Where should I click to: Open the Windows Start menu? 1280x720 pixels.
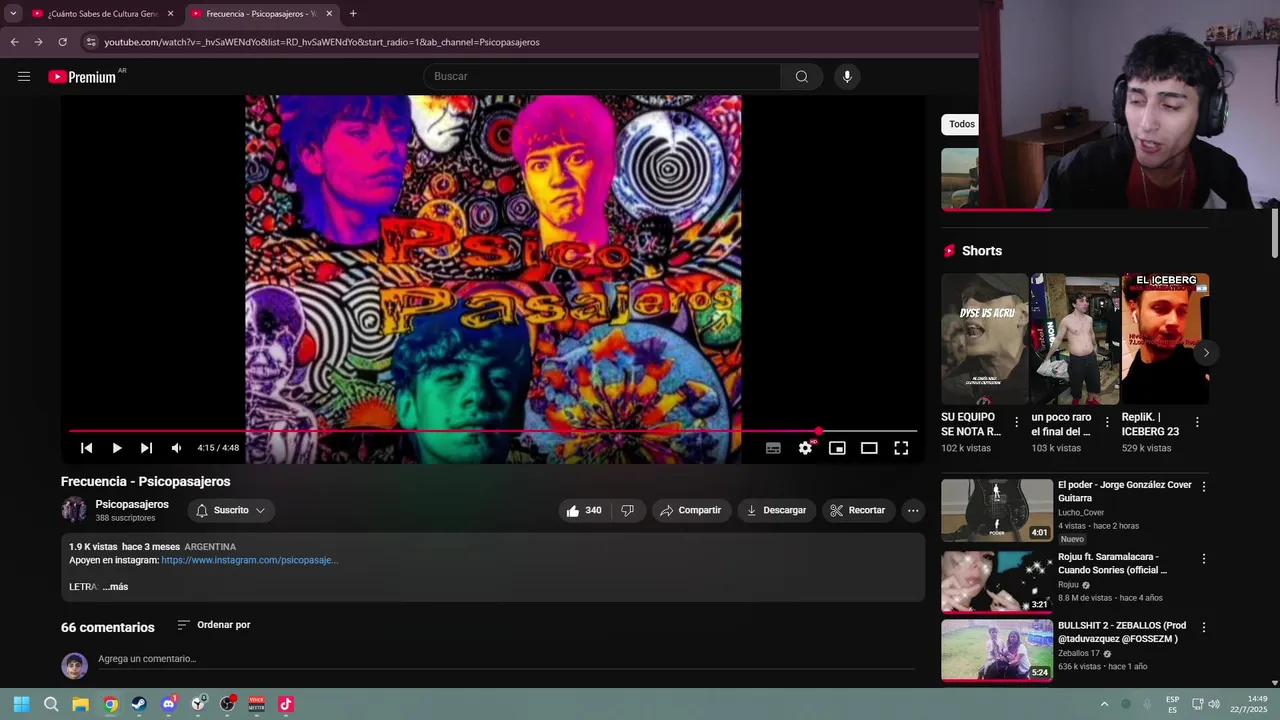pos(21,704)
